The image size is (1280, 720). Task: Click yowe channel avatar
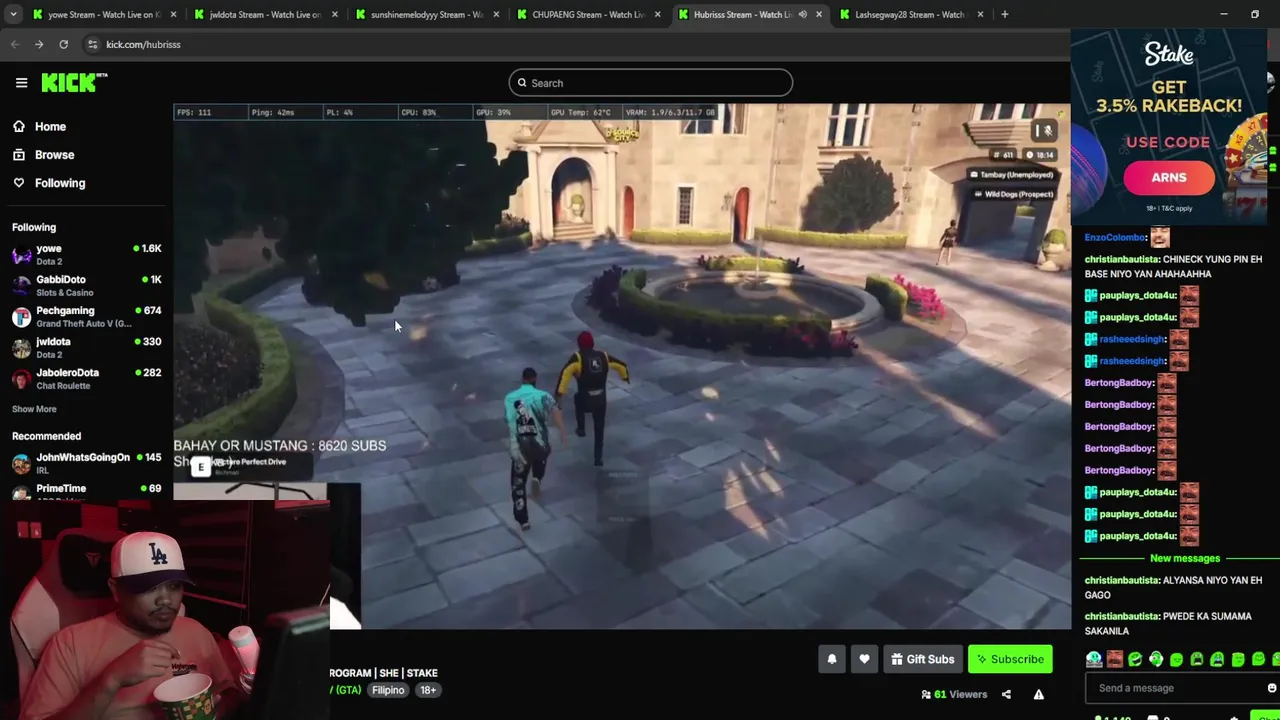point(21,254)
